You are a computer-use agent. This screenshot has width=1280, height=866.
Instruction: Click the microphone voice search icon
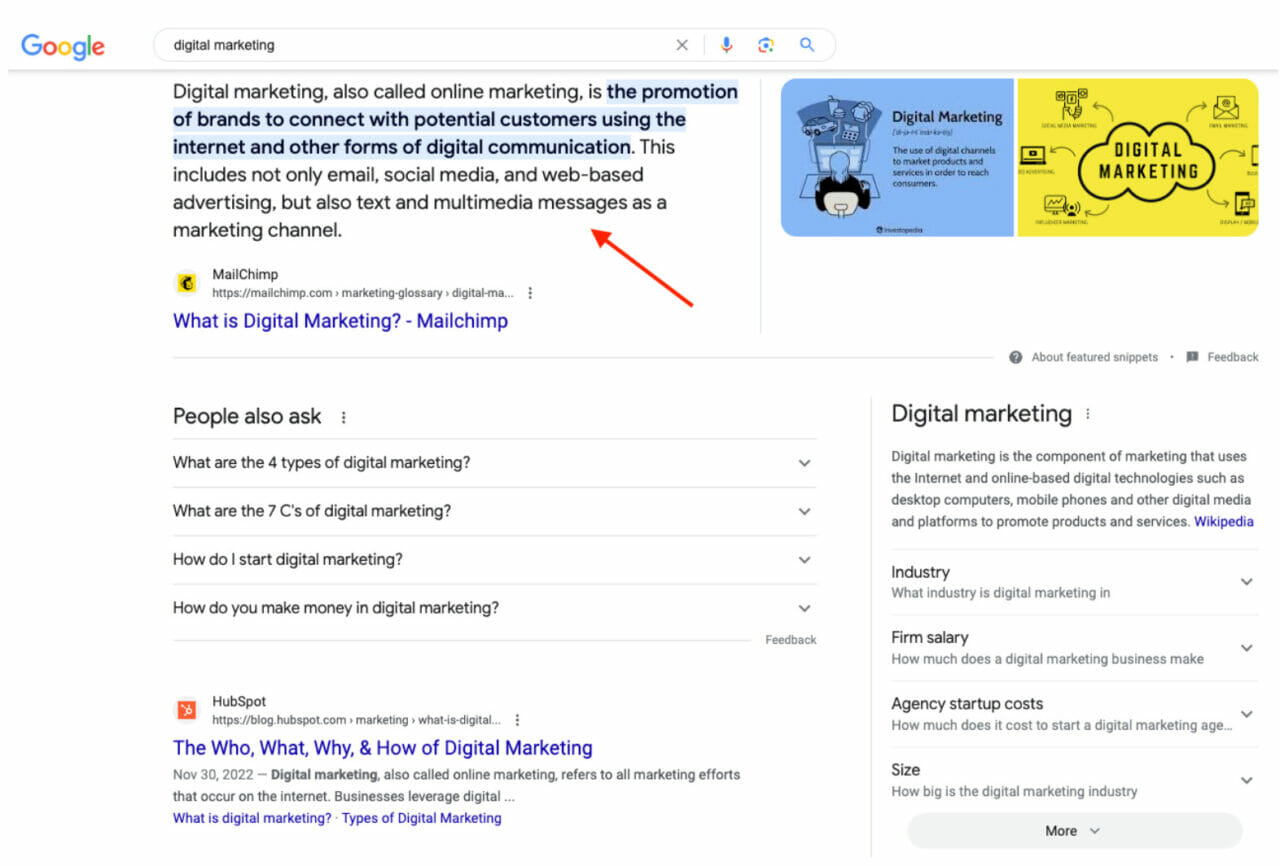coord(726,44)
